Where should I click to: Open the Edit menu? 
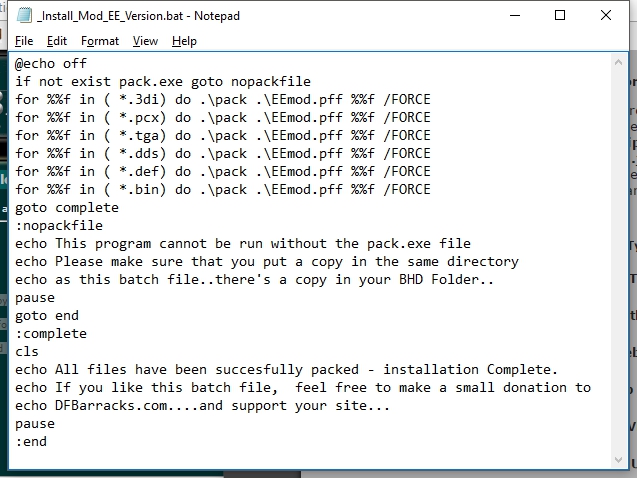pos(56,41)
